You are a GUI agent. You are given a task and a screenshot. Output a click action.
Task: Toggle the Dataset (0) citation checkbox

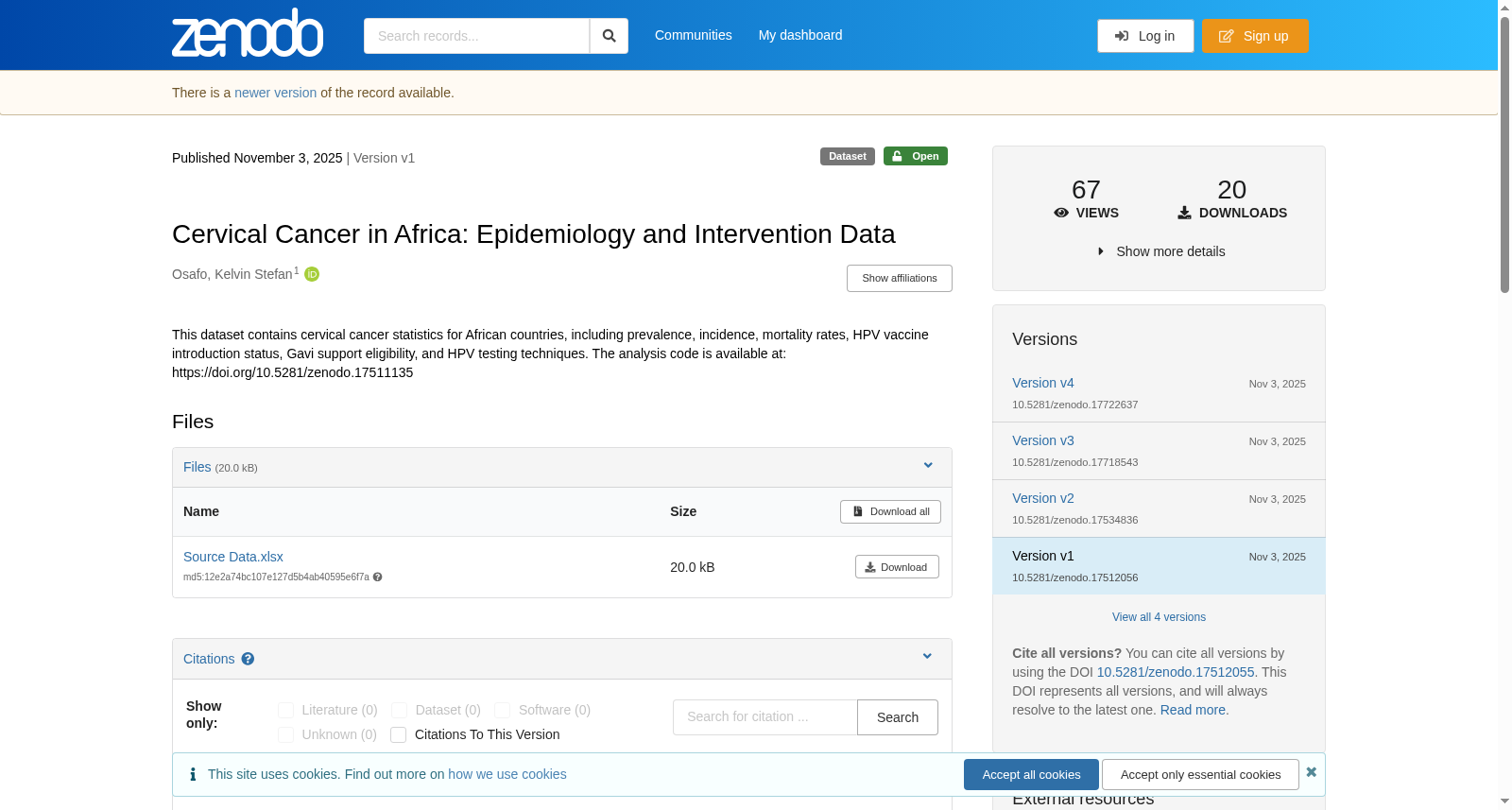[399, 710]
